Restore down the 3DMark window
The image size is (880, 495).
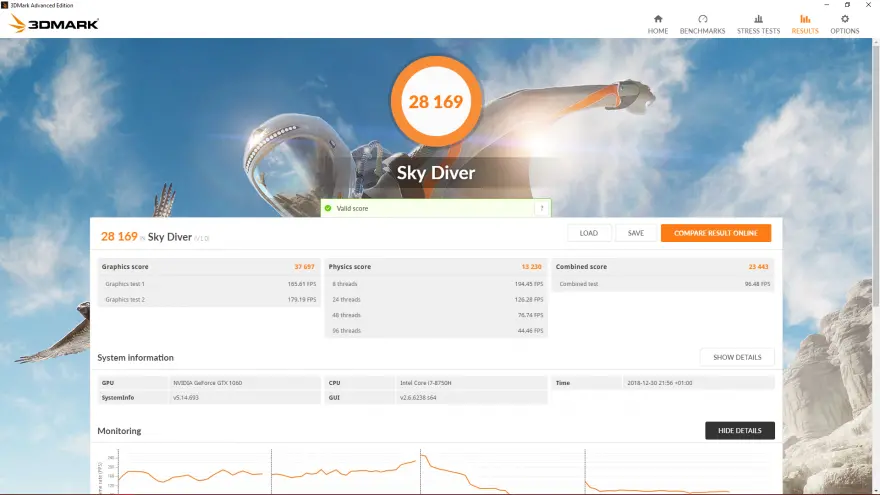pyautogui.click(x=847, y=4)
